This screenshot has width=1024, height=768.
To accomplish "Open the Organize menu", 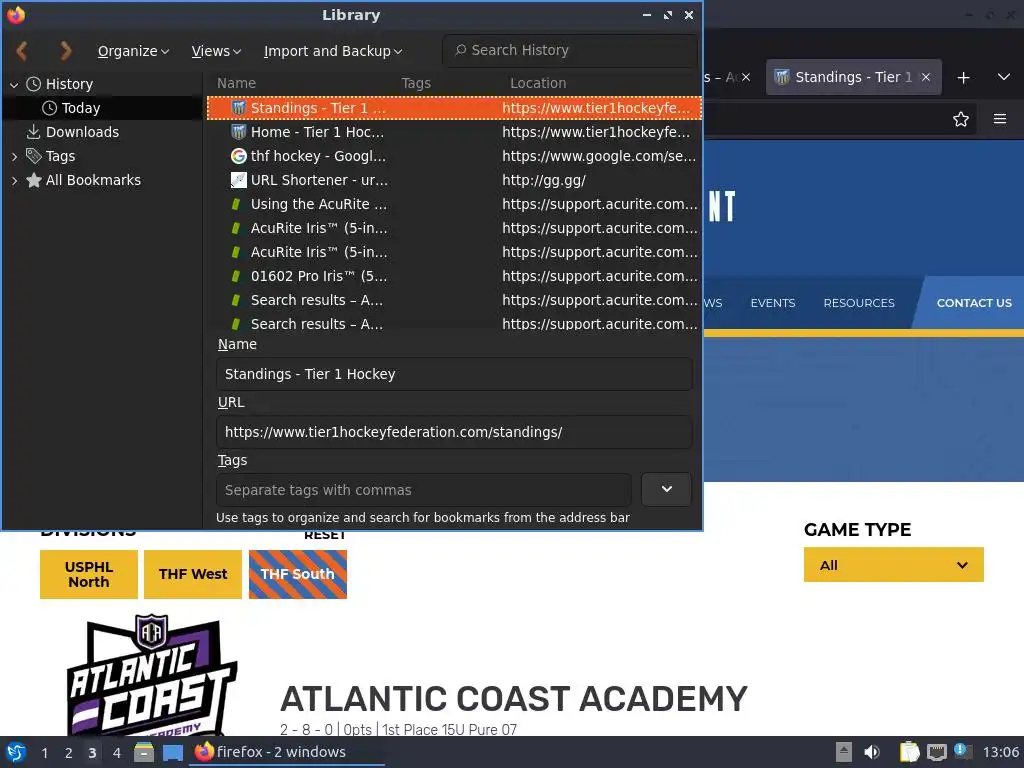I will pos(133,51).
